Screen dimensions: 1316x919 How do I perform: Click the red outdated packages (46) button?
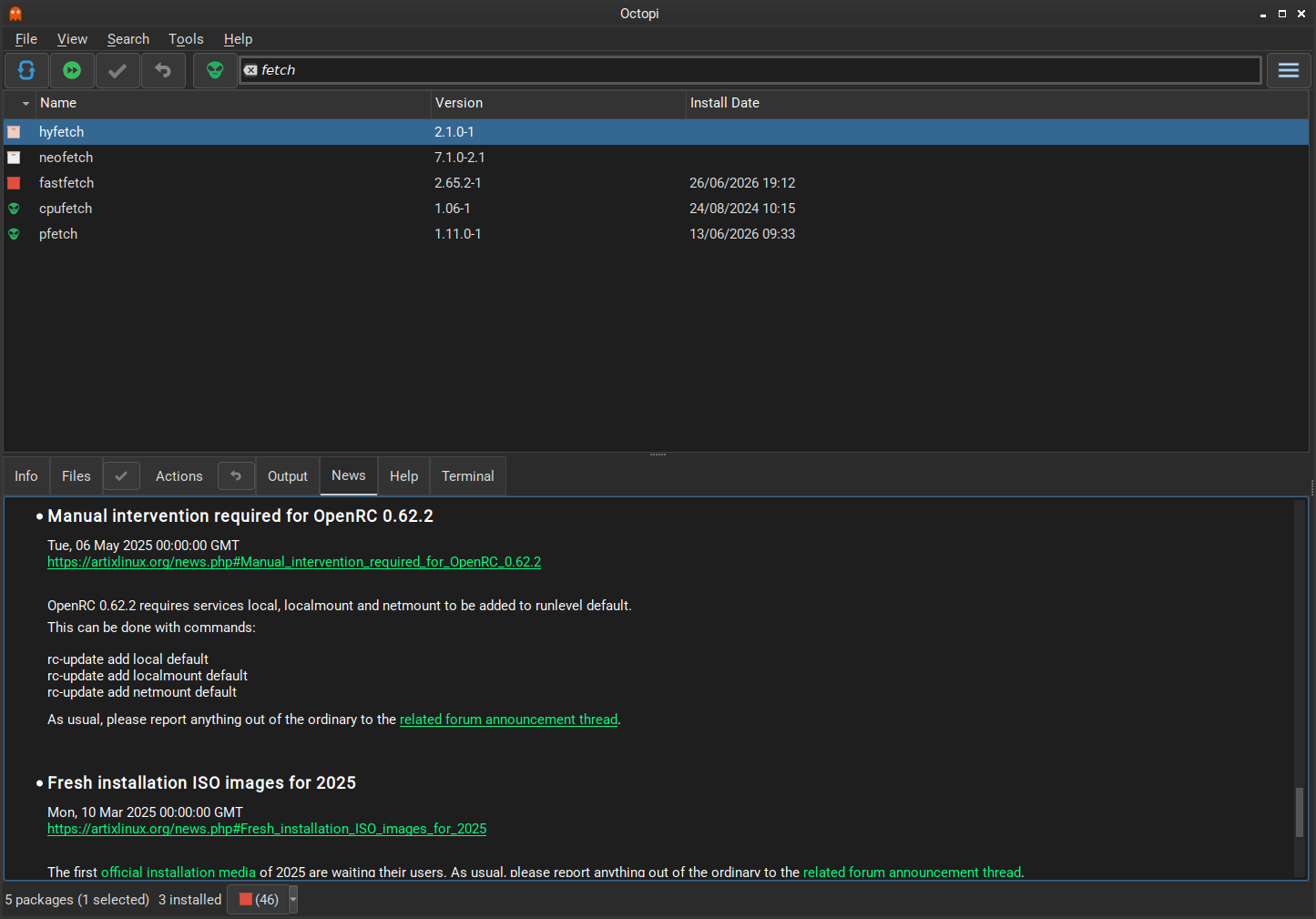[x=259, y=900]
